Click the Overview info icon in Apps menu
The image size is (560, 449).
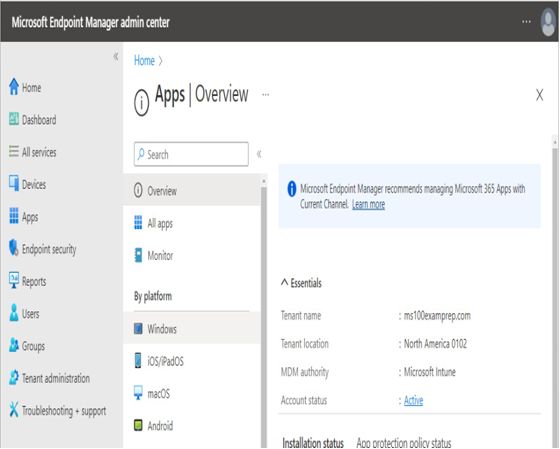click(x=138, y=190)
